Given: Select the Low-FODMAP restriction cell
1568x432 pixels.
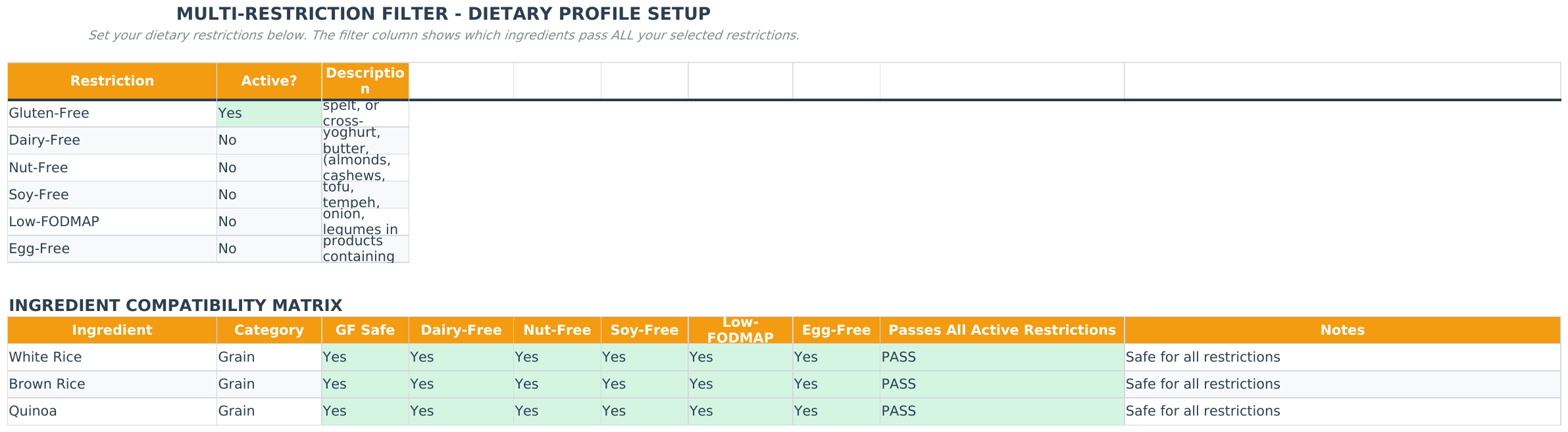Looking at the screenshot, I should [x=112, y=222].
